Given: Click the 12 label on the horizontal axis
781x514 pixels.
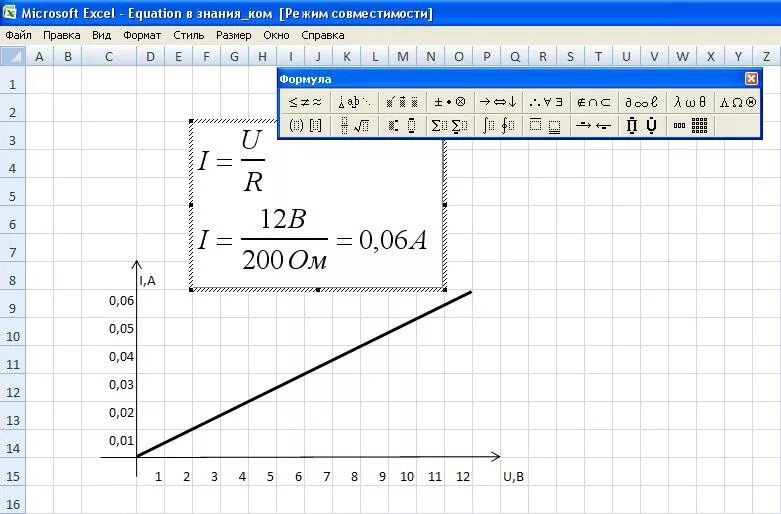Looking at the screenshot, I should (x=463, y=477).
